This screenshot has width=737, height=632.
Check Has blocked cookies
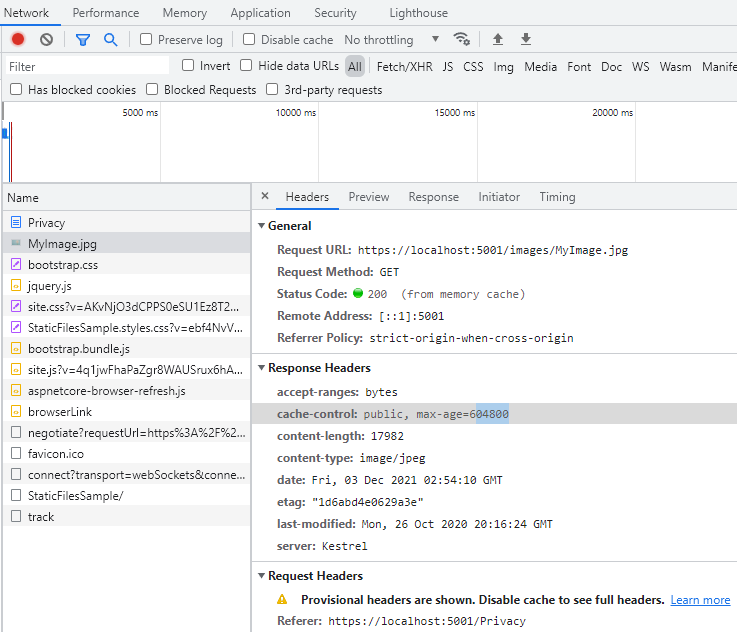pyautogui.click(x=16, y=89)
